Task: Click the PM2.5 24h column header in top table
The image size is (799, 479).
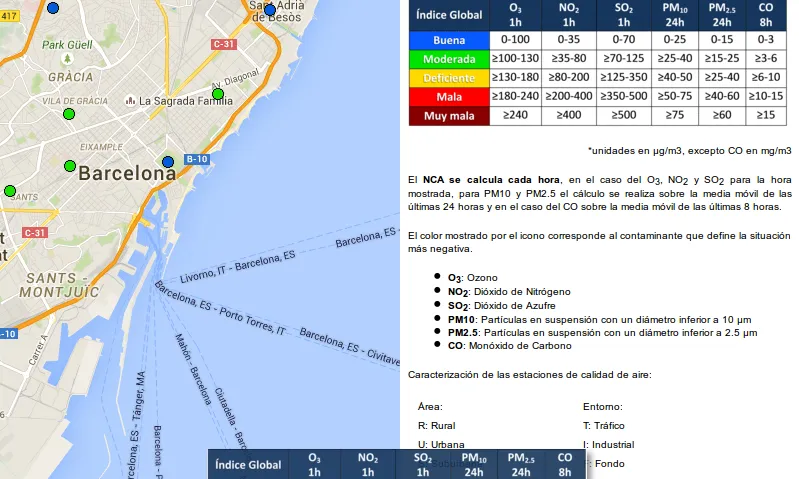Action: (x=722, y=15)
